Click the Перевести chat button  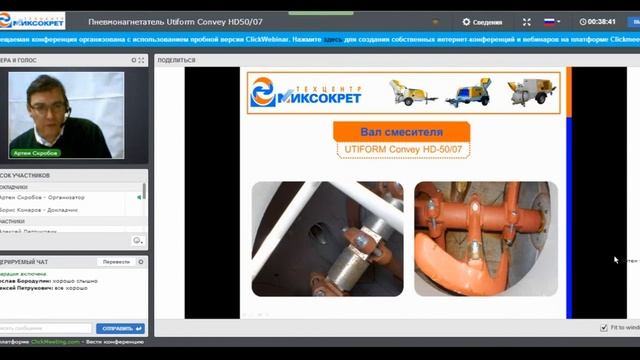click(116, 262)
